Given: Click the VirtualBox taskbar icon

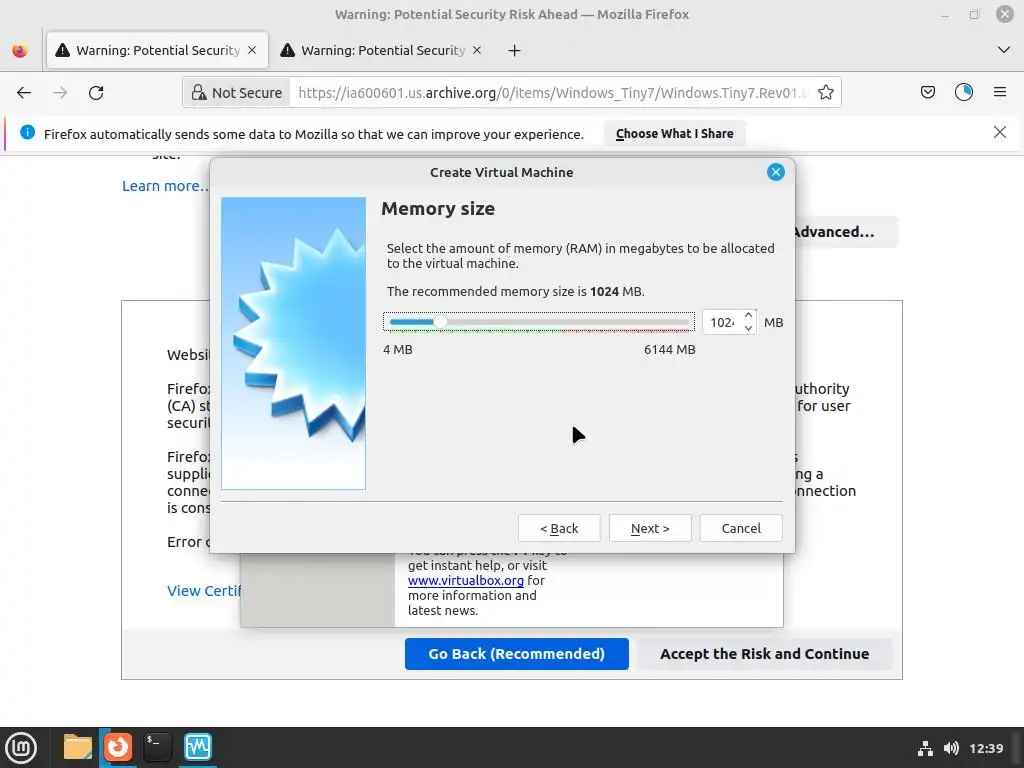Looking at the screenshot, I should 198,747.
